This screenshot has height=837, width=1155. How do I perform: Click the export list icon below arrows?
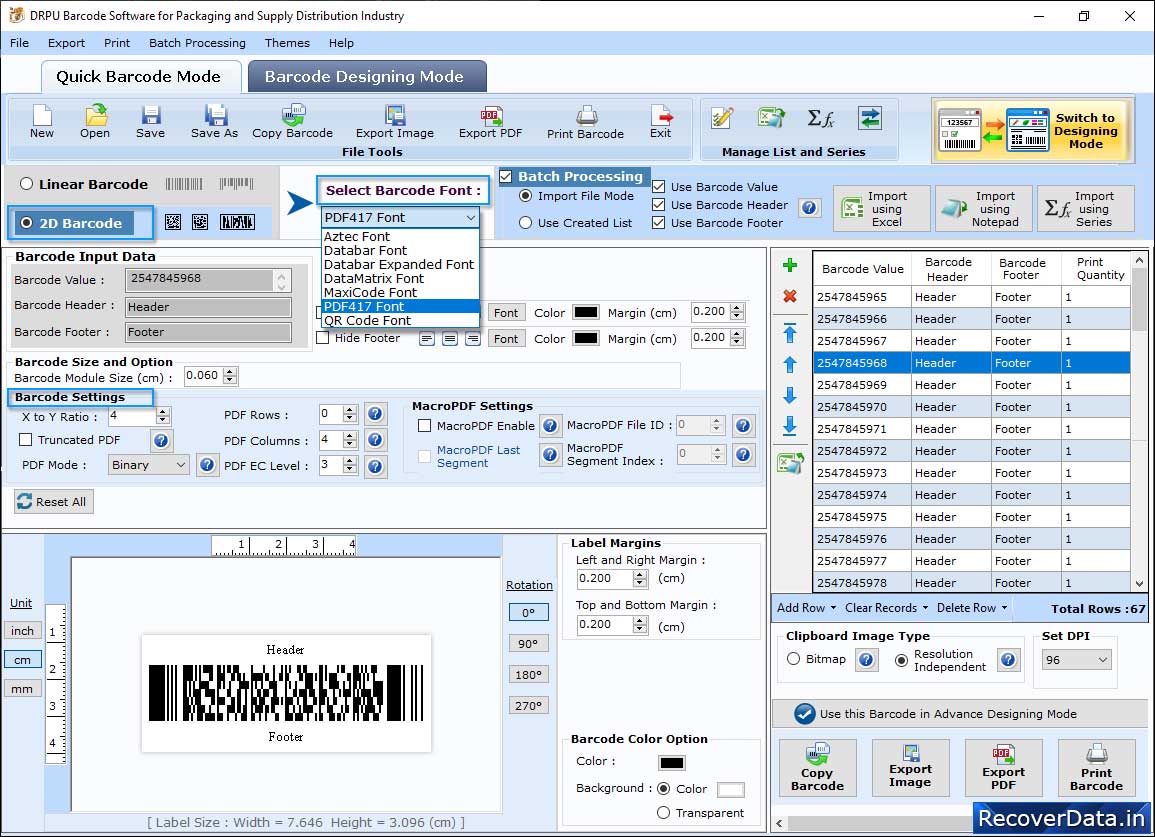click(790, 463)
